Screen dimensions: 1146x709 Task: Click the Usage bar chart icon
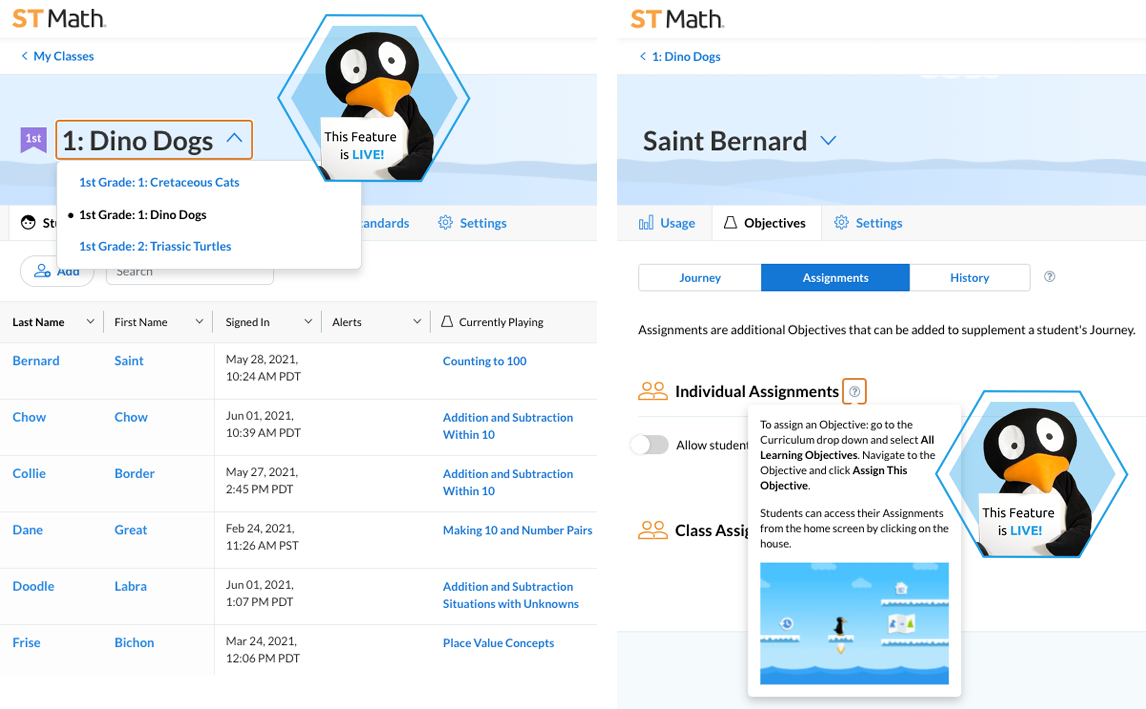click(646, 223)
